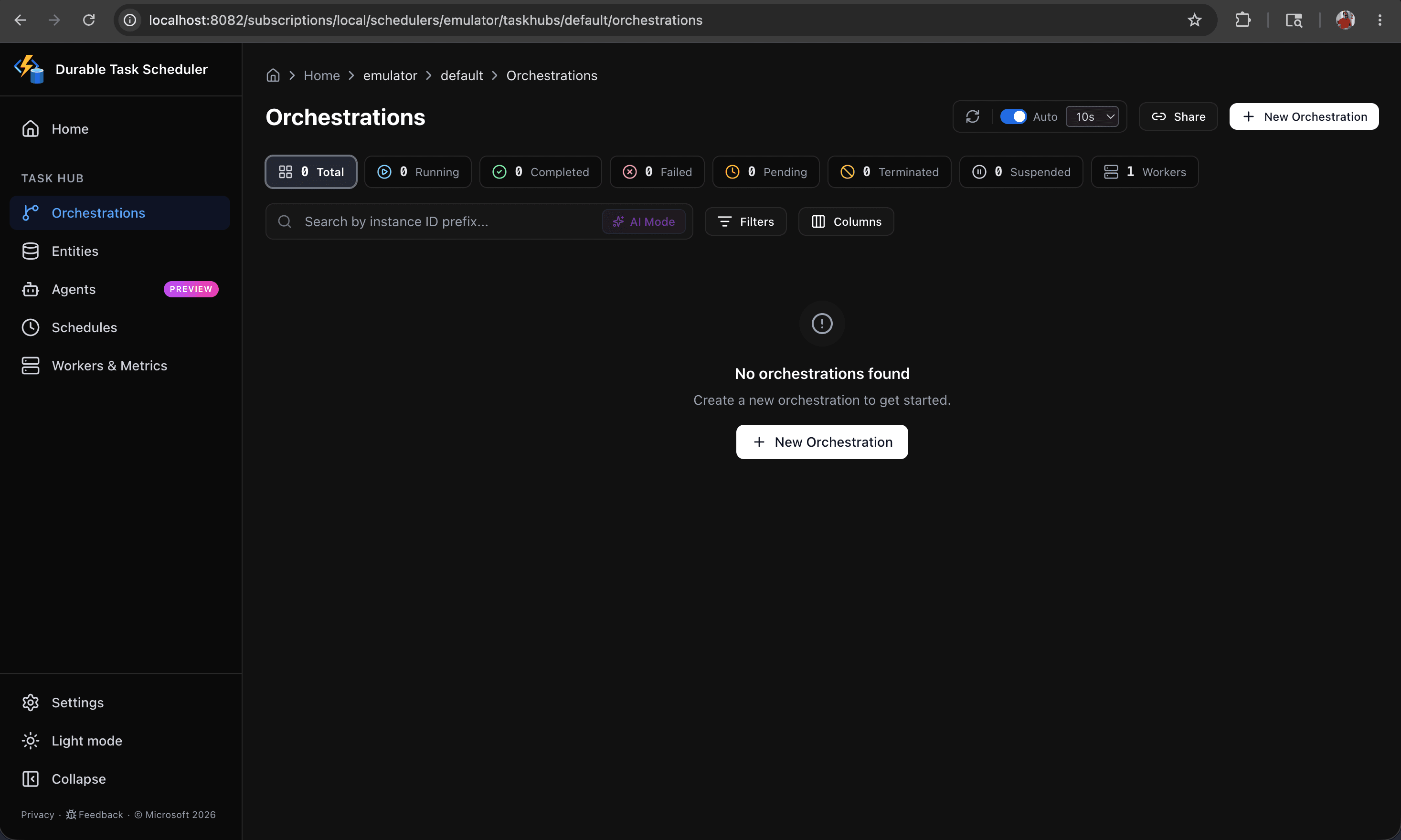
Task: Filter by Completed status
Action: click(540, 171)
